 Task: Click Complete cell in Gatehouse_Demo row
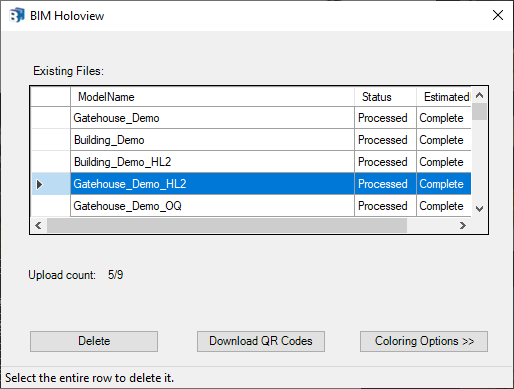(x=444, y=118)
